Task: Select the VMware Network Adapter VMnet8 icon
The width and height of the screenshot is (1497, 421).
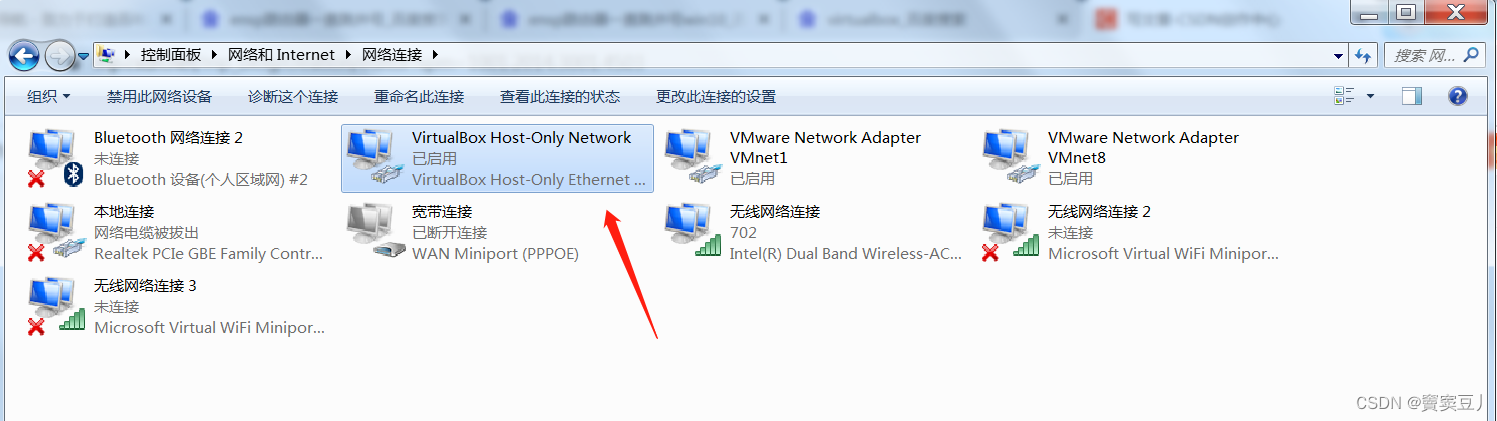Action: pyautogui.click(x=1011, y=158)
